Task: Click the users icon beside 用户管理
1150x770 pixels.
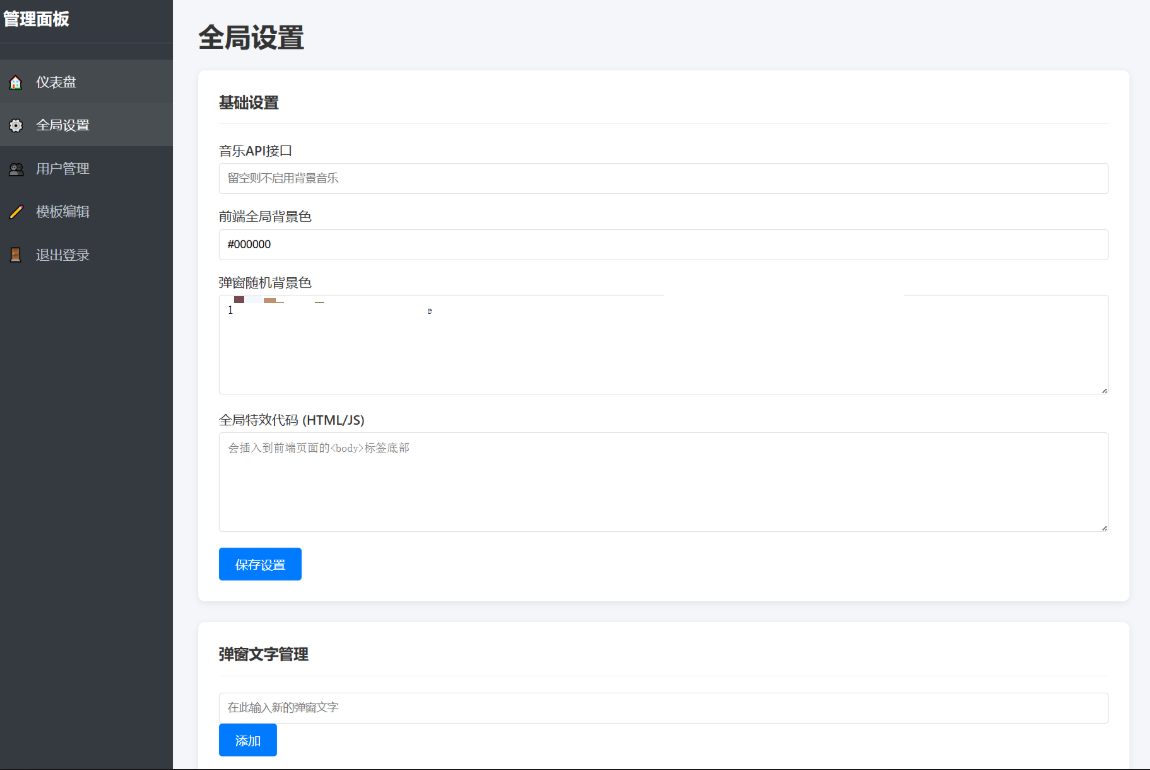Action: [16, 169]
